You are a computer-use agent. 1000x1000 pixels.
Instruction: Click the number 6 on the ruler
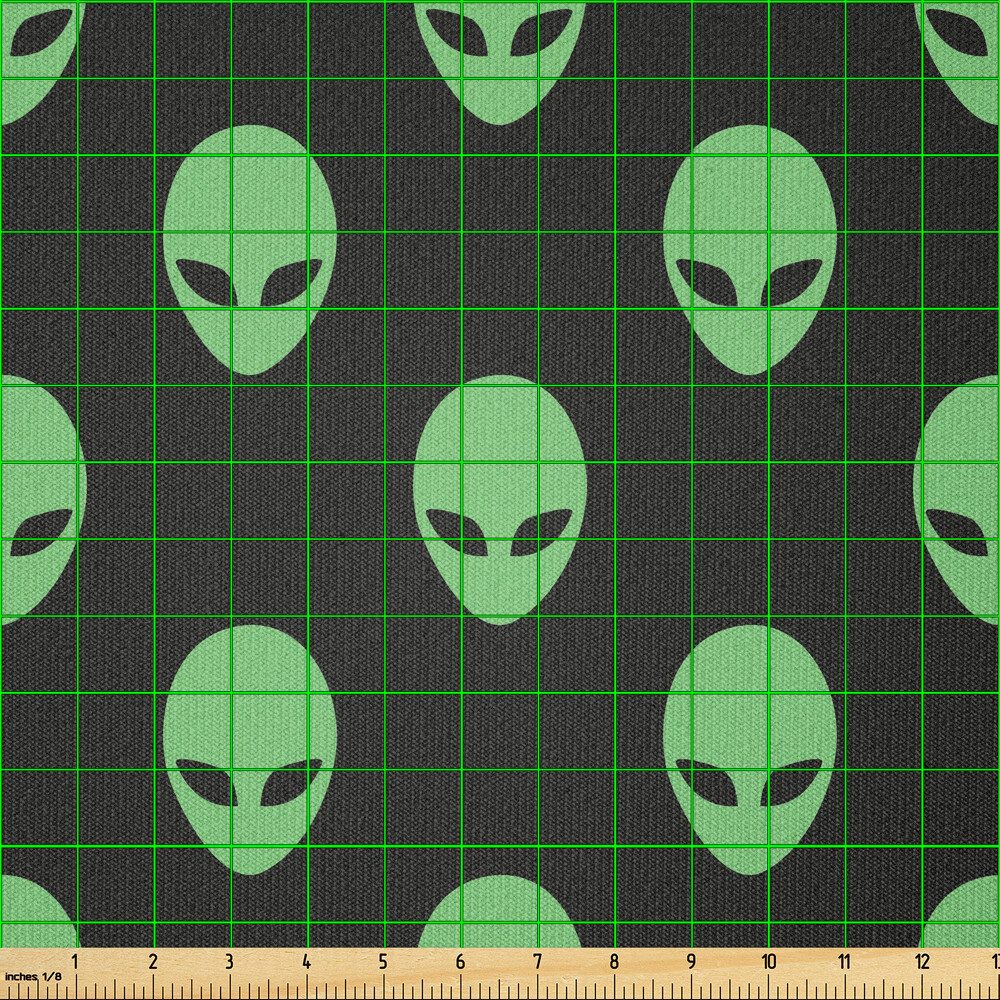tap(460, 962)
